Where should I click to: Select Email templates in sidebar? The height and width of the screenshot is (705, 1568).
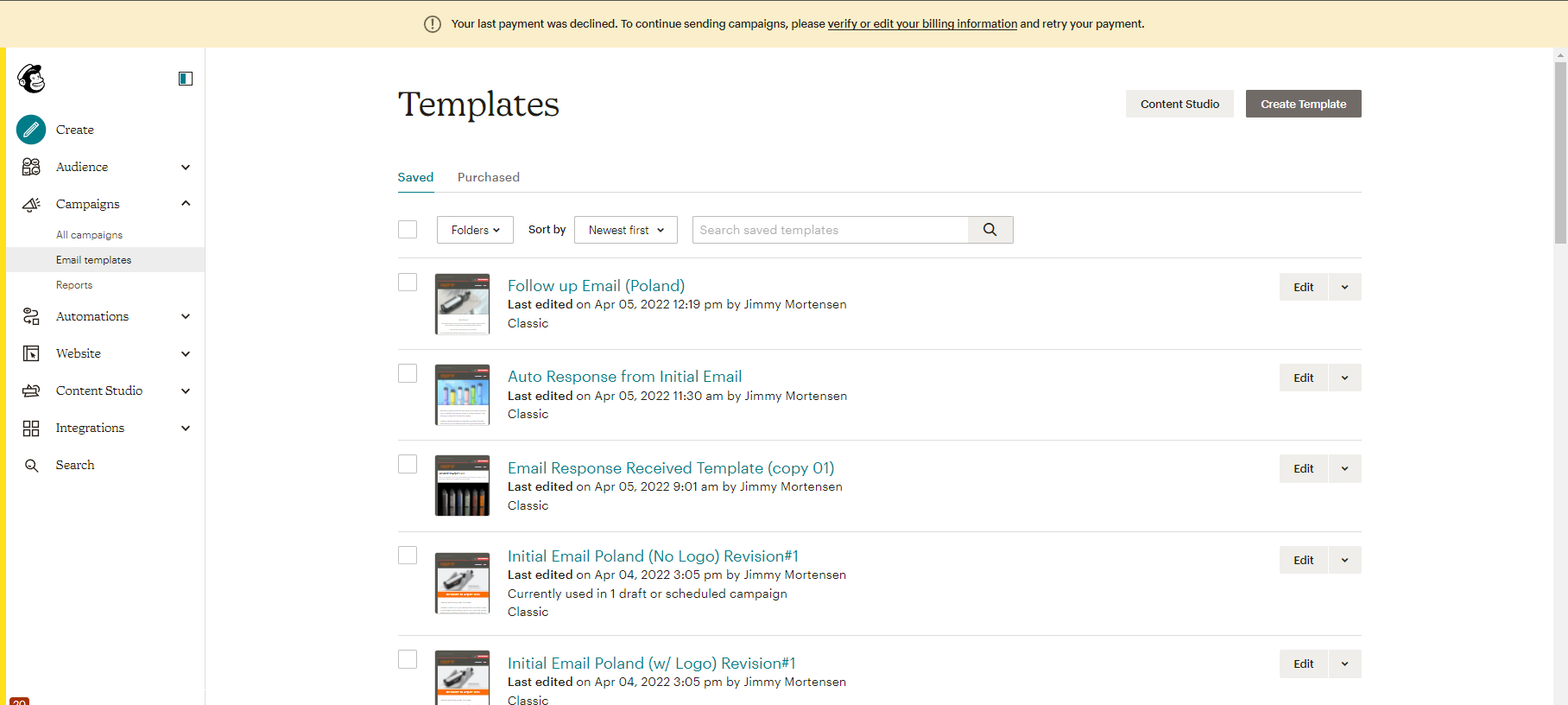[x=105, y=260]
